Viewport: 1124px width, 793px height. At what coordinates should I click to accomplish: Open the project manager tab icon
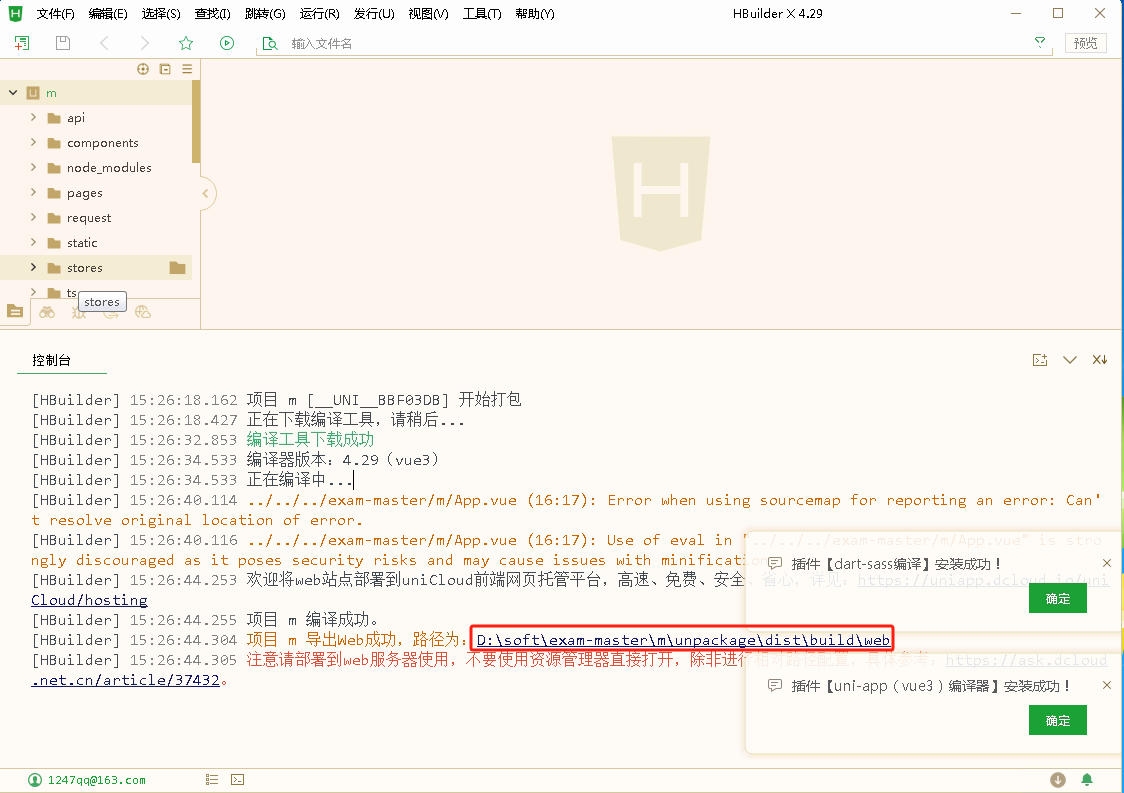[15, 311]
